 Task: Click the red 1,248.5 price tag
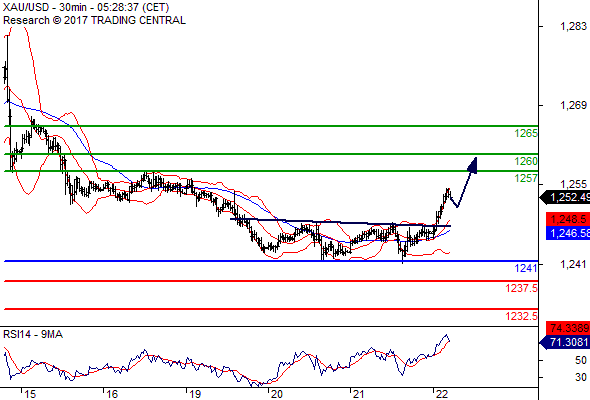[568, 219]
